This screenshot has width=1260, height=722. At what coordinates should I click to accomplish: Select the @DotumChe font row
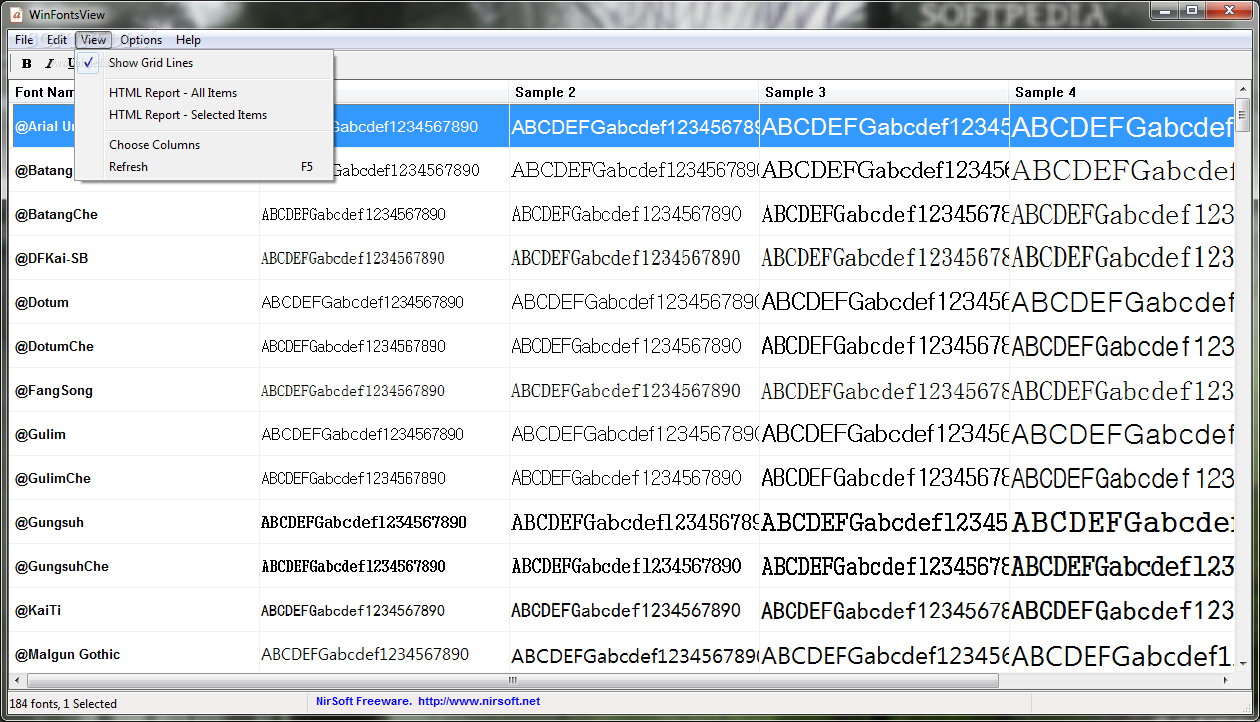[x=623, y=346]
